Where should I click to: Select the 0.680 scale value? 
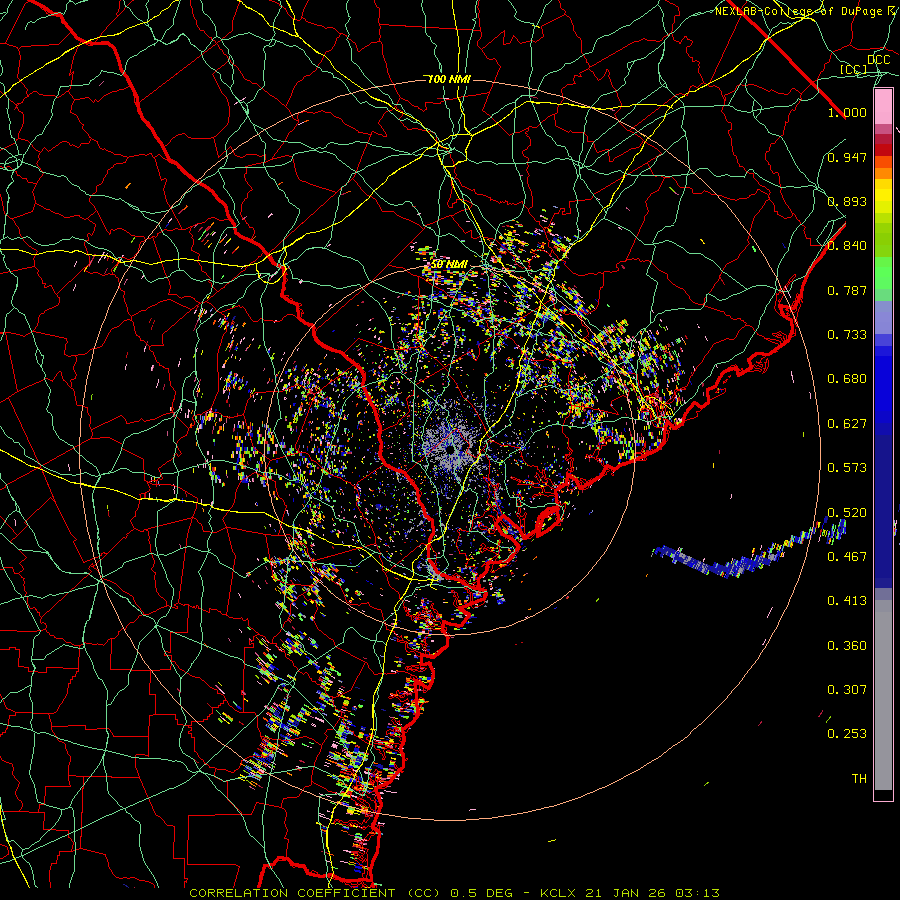click(x=847, y=379)
